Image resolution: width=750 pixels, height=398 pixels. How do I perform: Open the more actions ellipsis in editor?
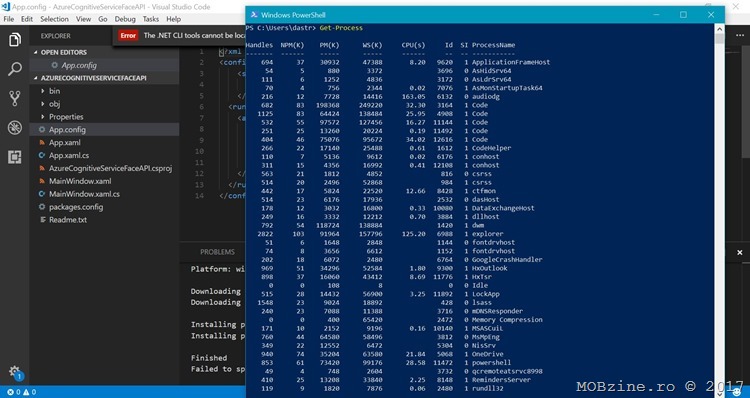click(x=739, y=35)
